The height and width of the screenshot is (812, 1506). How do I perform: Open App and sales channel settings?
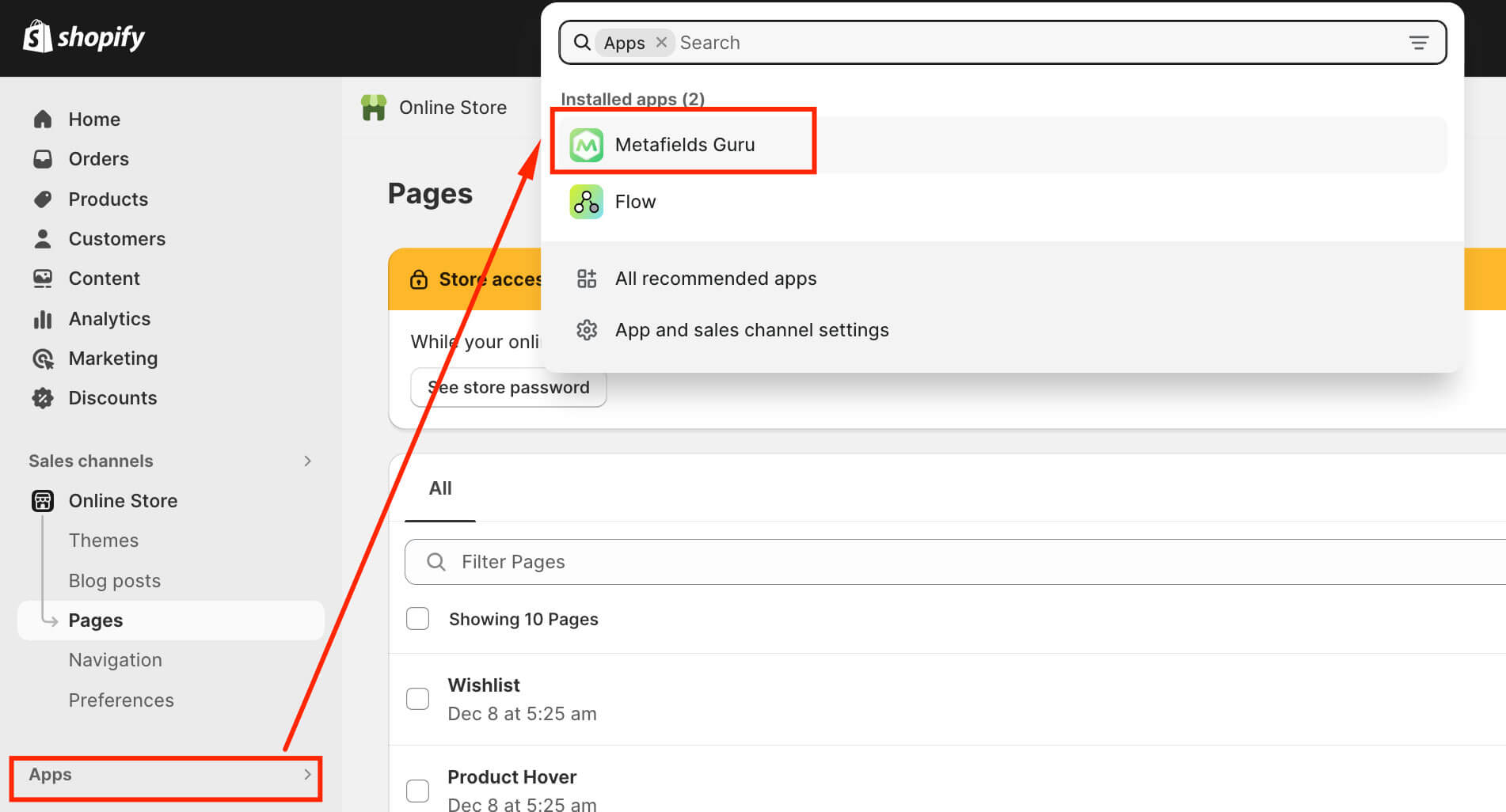coord(751,330)
